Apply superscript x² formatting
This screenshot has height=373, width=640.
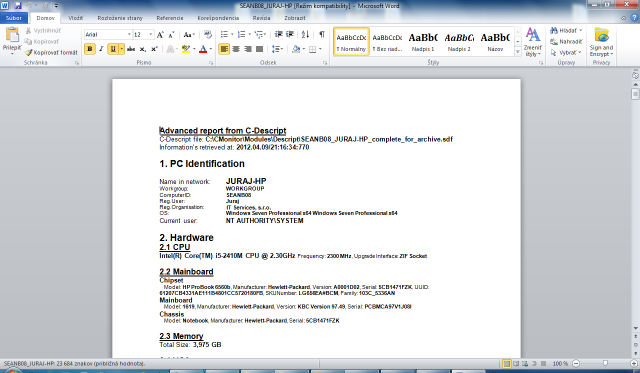[154, 49]
